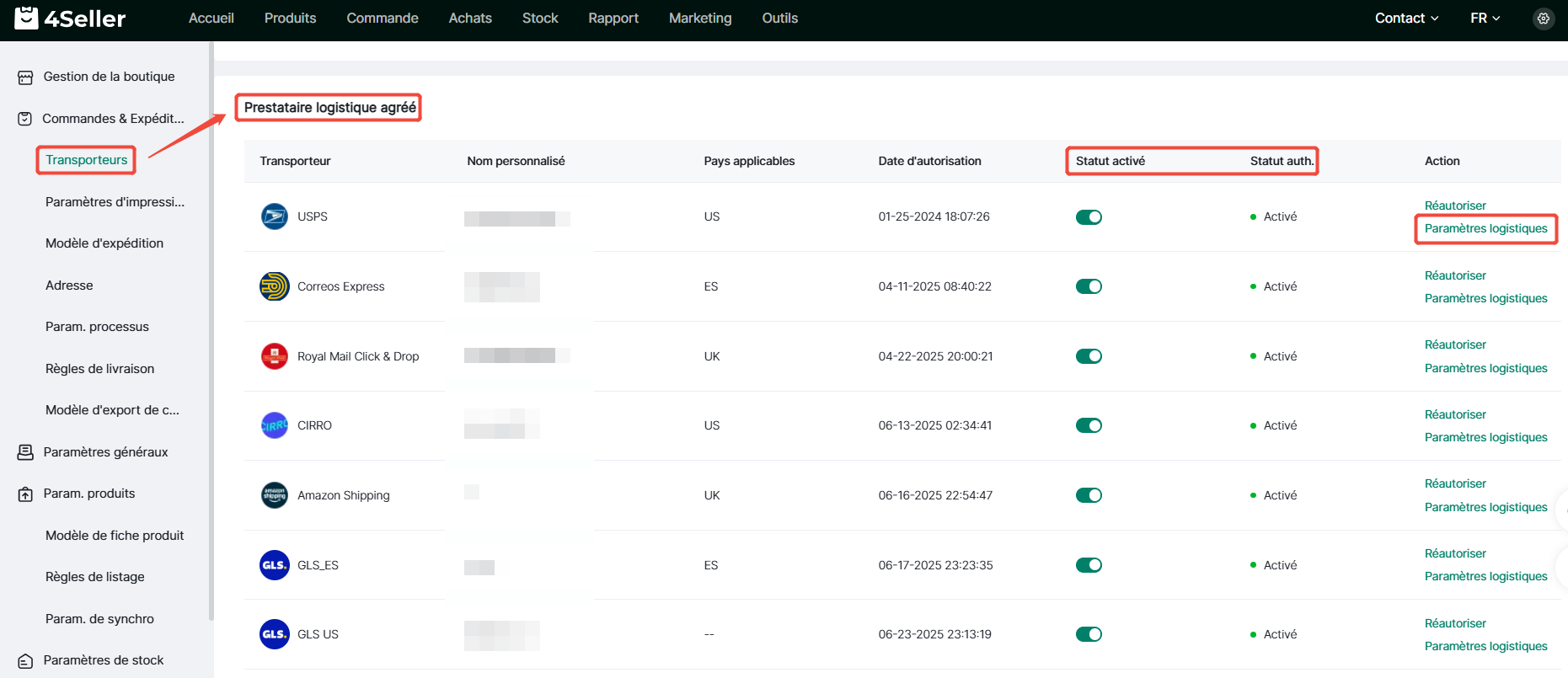
Task: Click the Royal Mail Click & Drop logo
Action: point(275,356)
